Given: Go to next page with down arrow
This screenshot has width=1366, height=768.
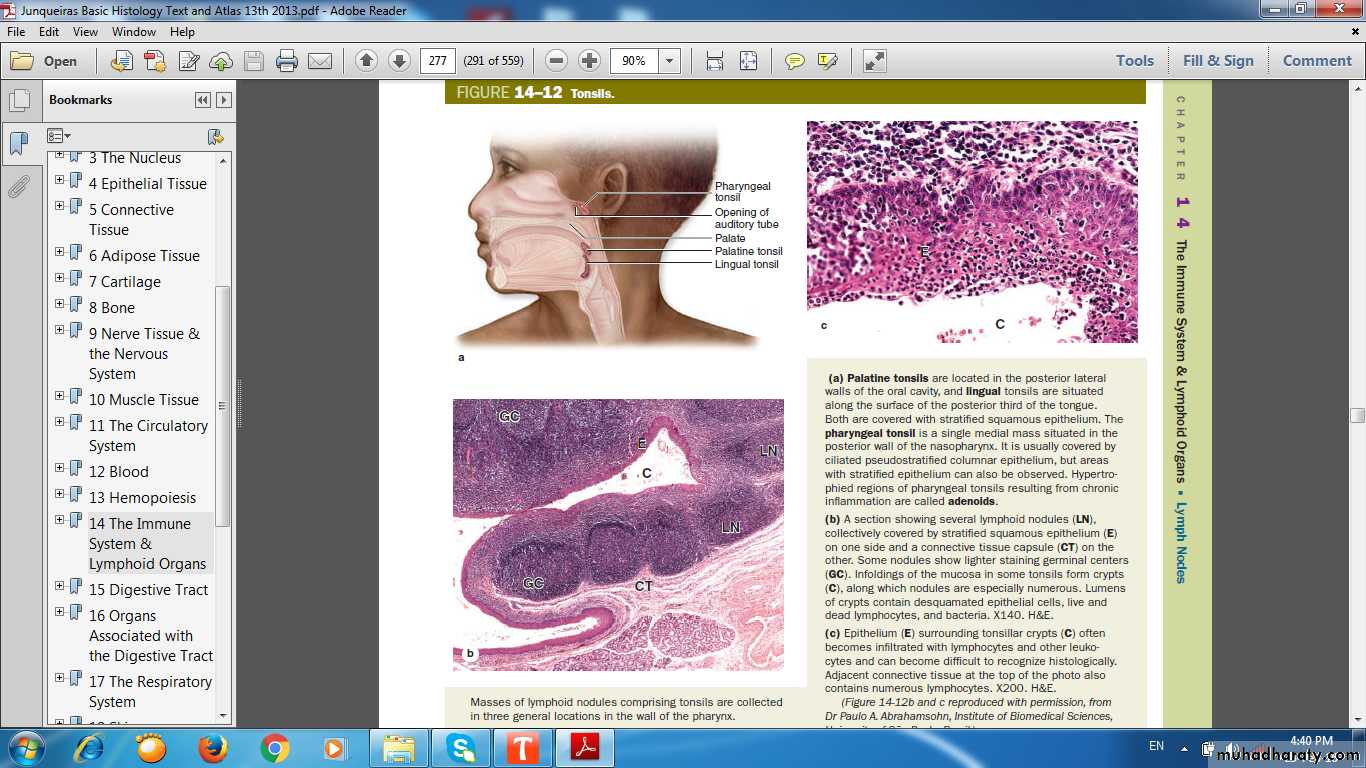Looking at the screenshot, I should [x=399, y=61].
